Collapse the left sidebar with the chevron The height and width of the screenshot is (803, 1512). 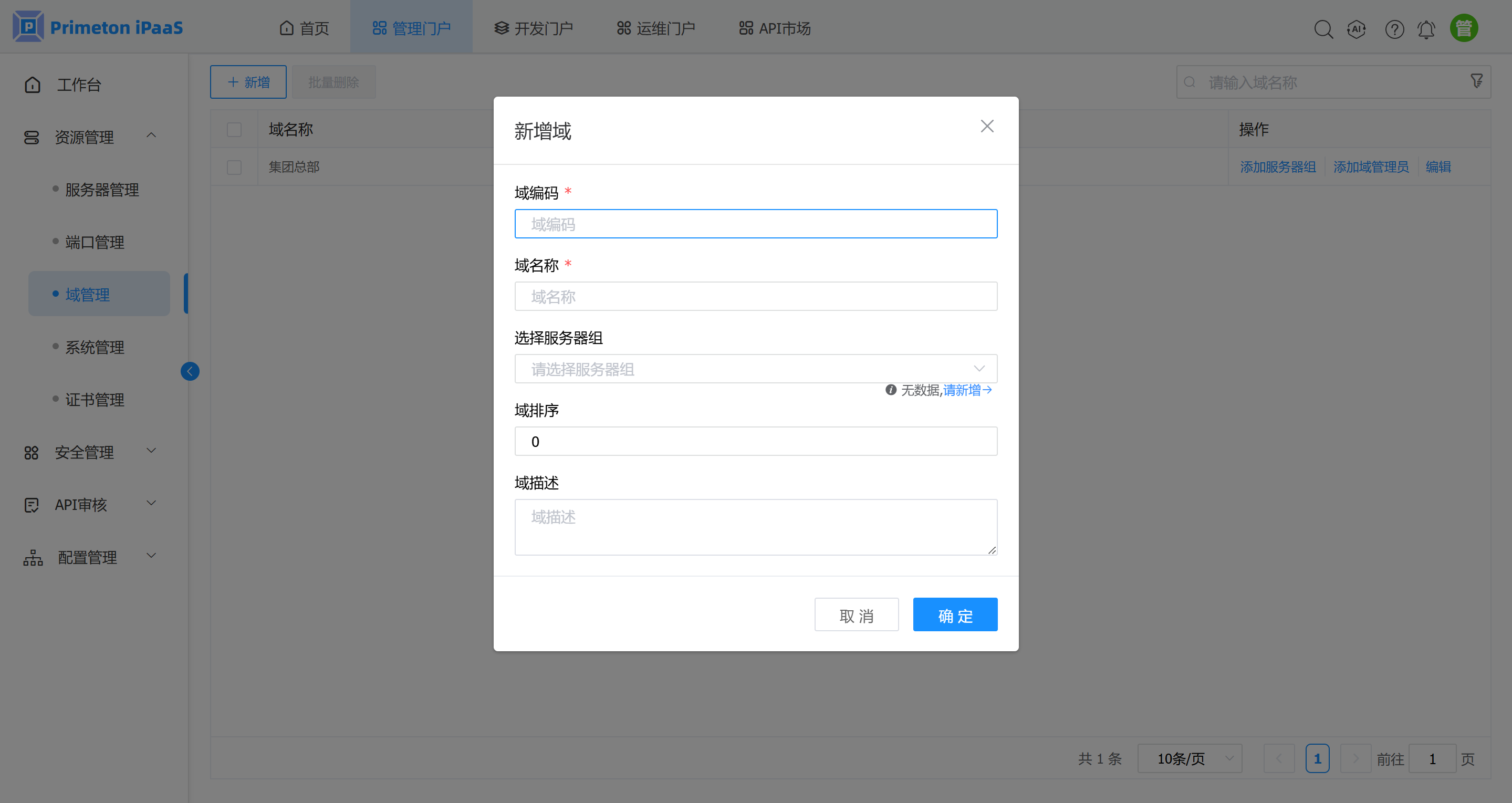[190, 371]
